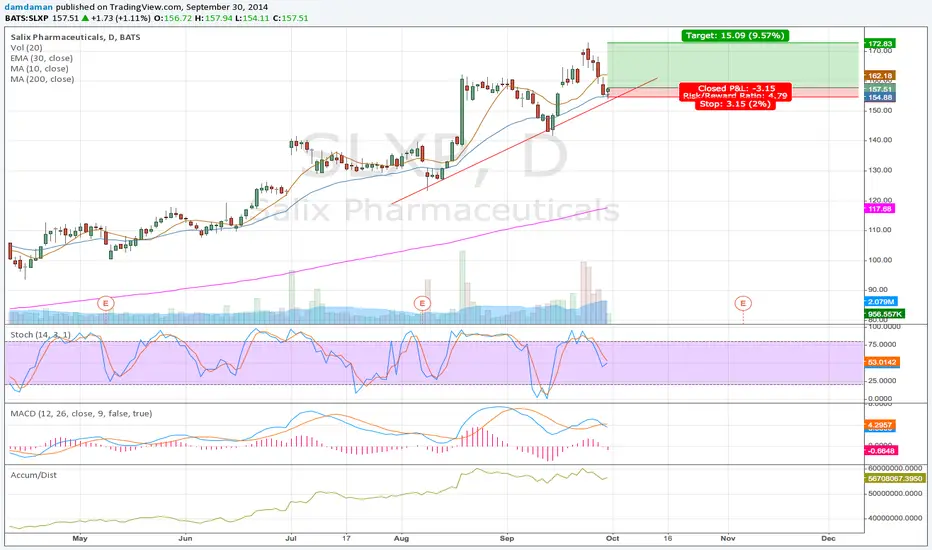The width and height of the screenshot is (932, 550).
Task: Click the 172.83 target price tag
Action: coord(880,44)
